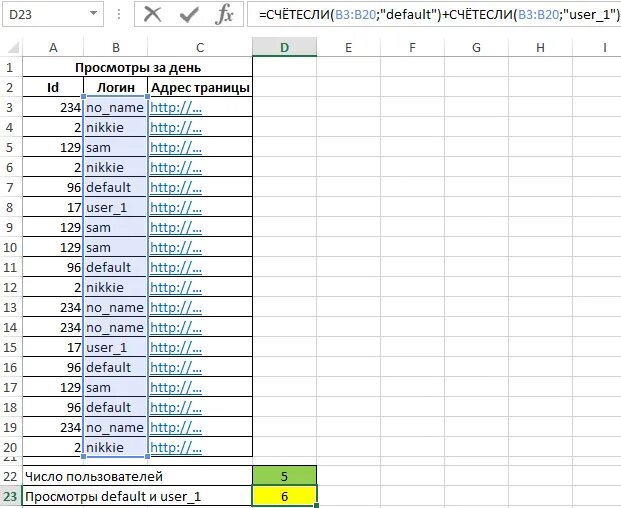Open the http link in row 9

click(x=176, y=227)
